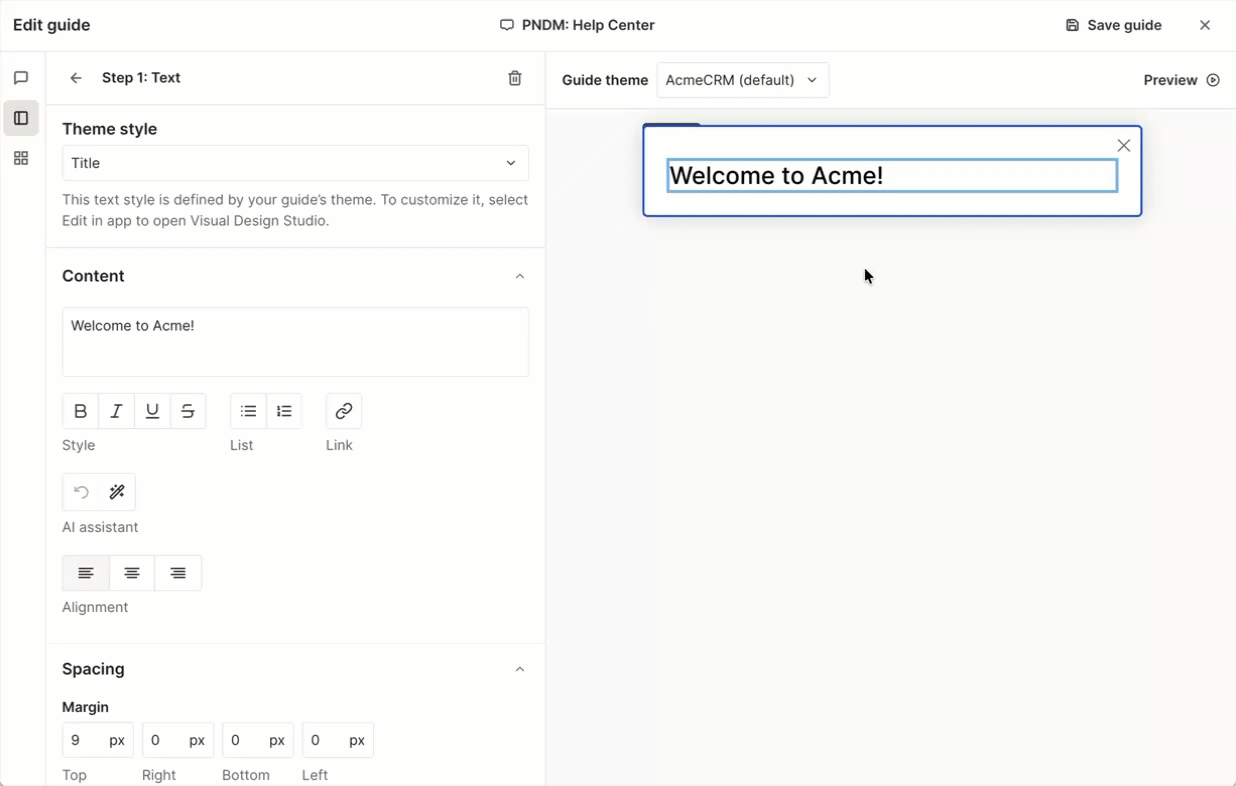The width and height of the screenshot is (1236, 786).
Task: Close the guide popup preview X
Action: point(1124,146)
